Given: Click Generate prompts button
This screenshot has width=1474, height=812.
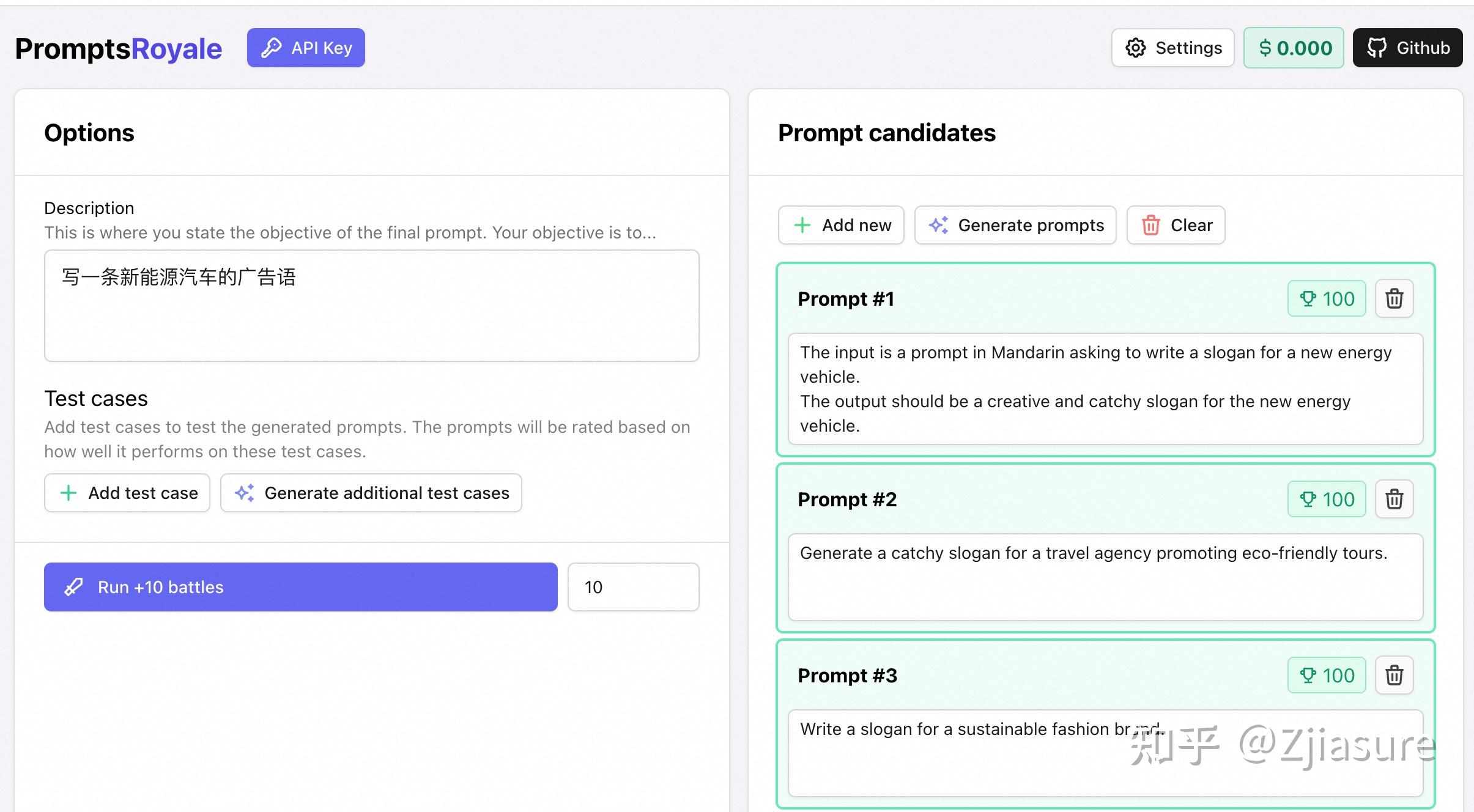Looking at the screenshot, I should [1015, 225].
